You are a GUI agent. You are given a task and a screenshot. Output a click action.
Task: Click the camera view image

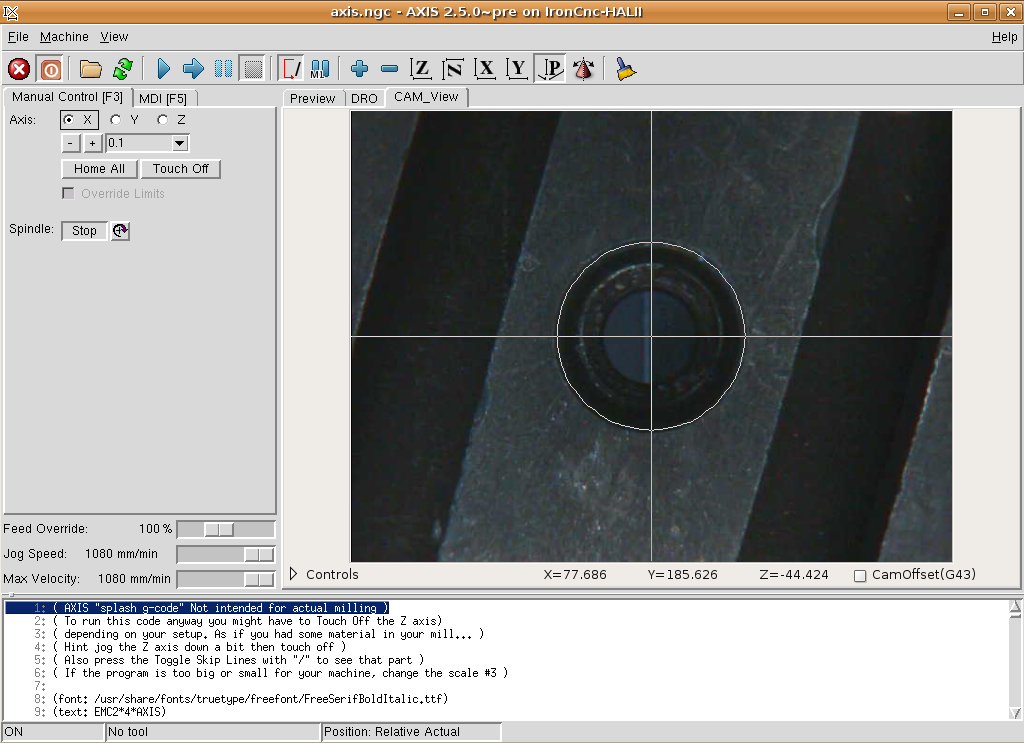click(x=651, y=336)
